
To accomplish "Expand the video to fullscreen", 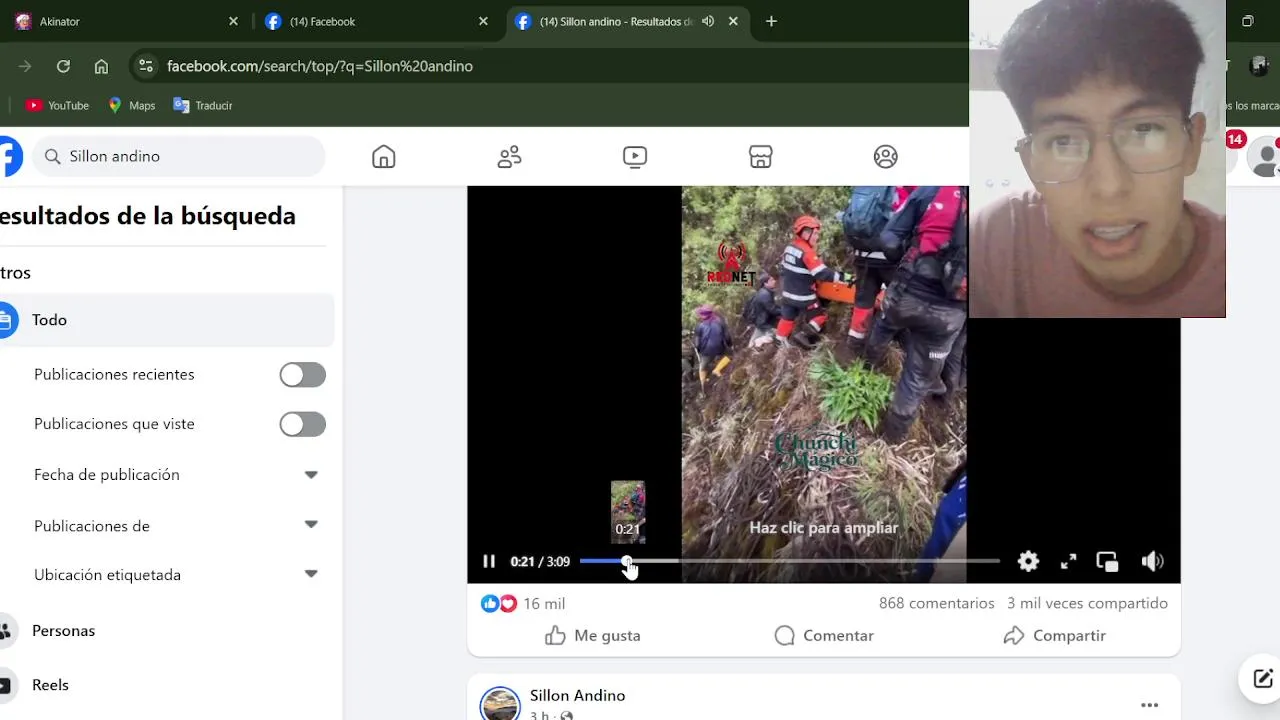I will [1068, 562].
